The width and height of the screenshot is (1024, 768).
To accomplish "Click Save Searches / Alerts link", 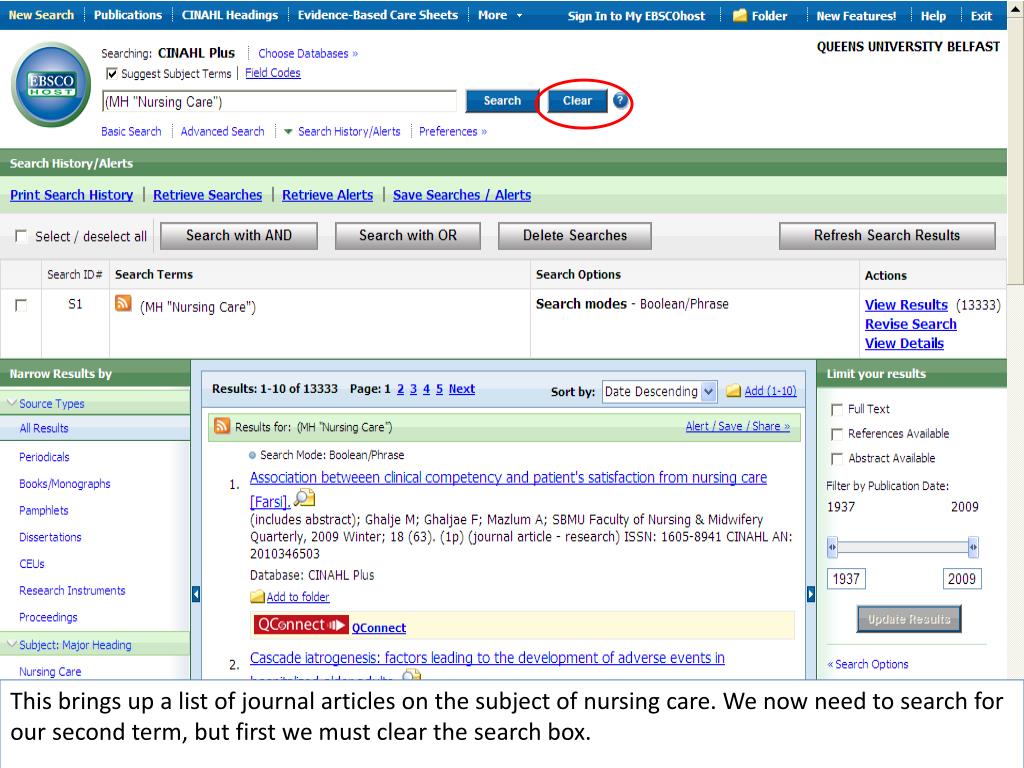I will [x=462, y=195].
